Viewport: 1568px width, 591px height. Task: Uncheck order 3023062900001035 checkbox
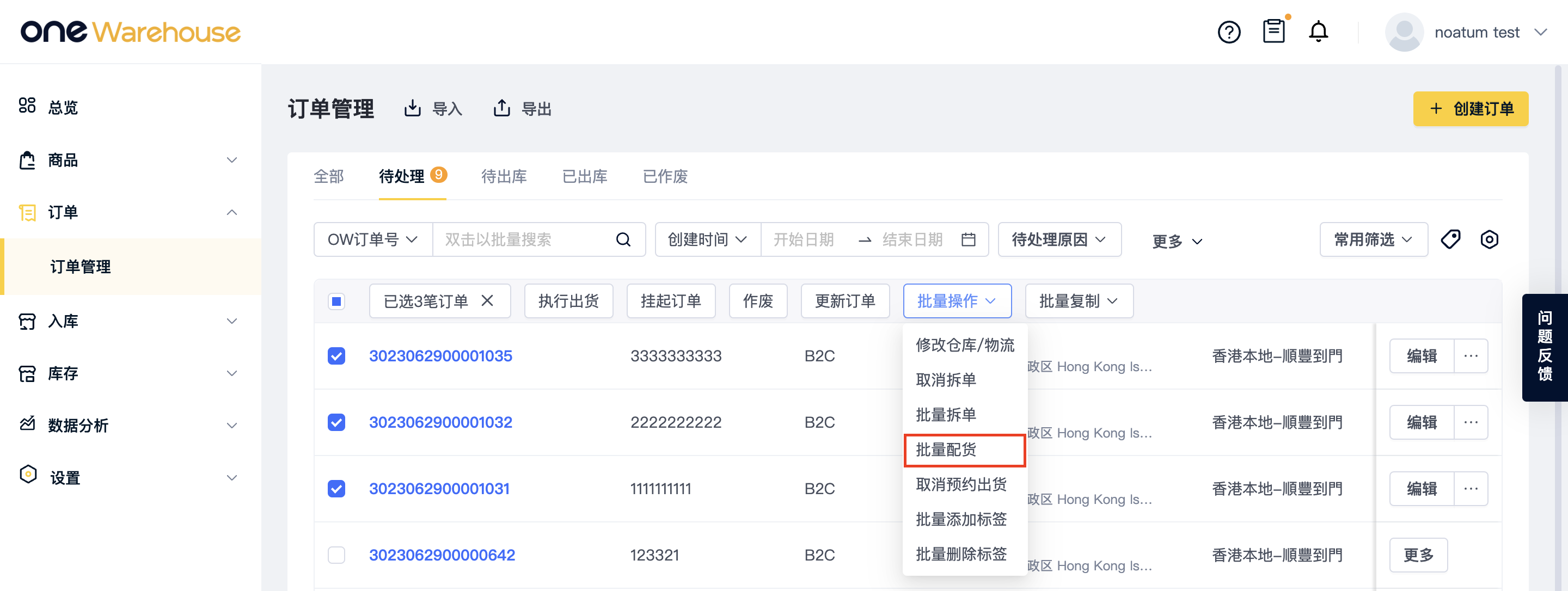tap(336, 355)
